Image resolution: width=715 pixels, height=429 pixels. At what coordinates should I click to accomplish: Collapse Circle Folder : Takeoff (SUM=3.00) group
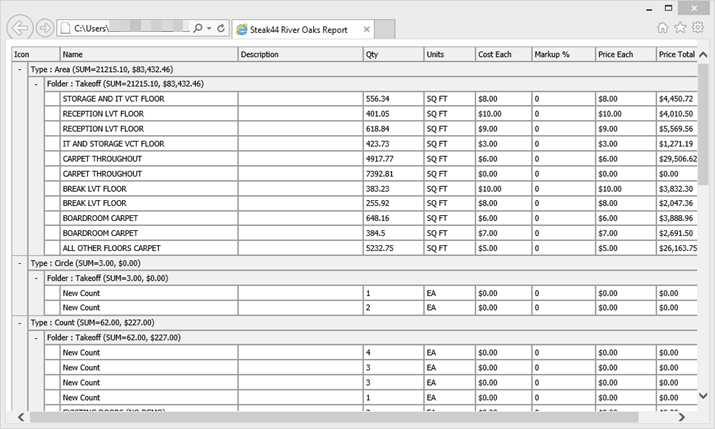pyautogui.click(x=36, y=278)
